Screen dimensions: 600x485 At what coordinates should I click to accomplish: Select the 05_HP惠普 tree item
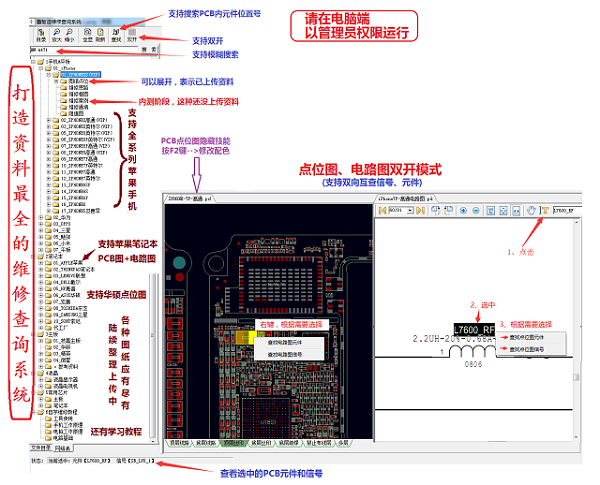[64, 289]
